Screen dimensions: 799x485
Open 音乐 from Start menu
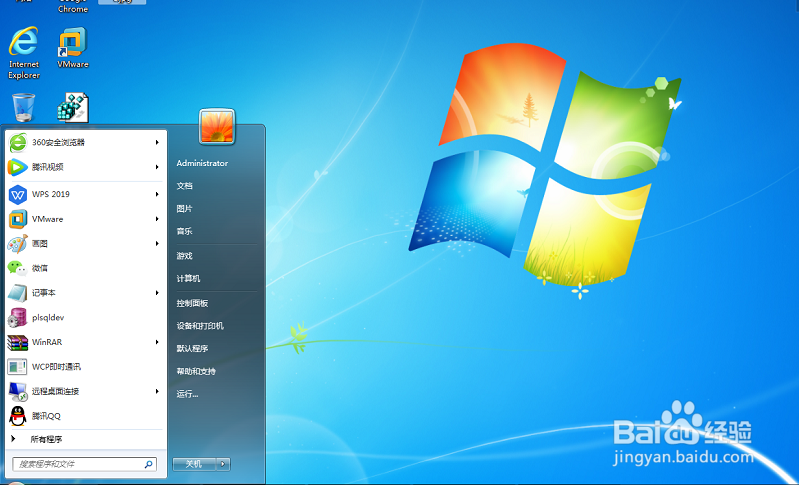coord(184,231)
